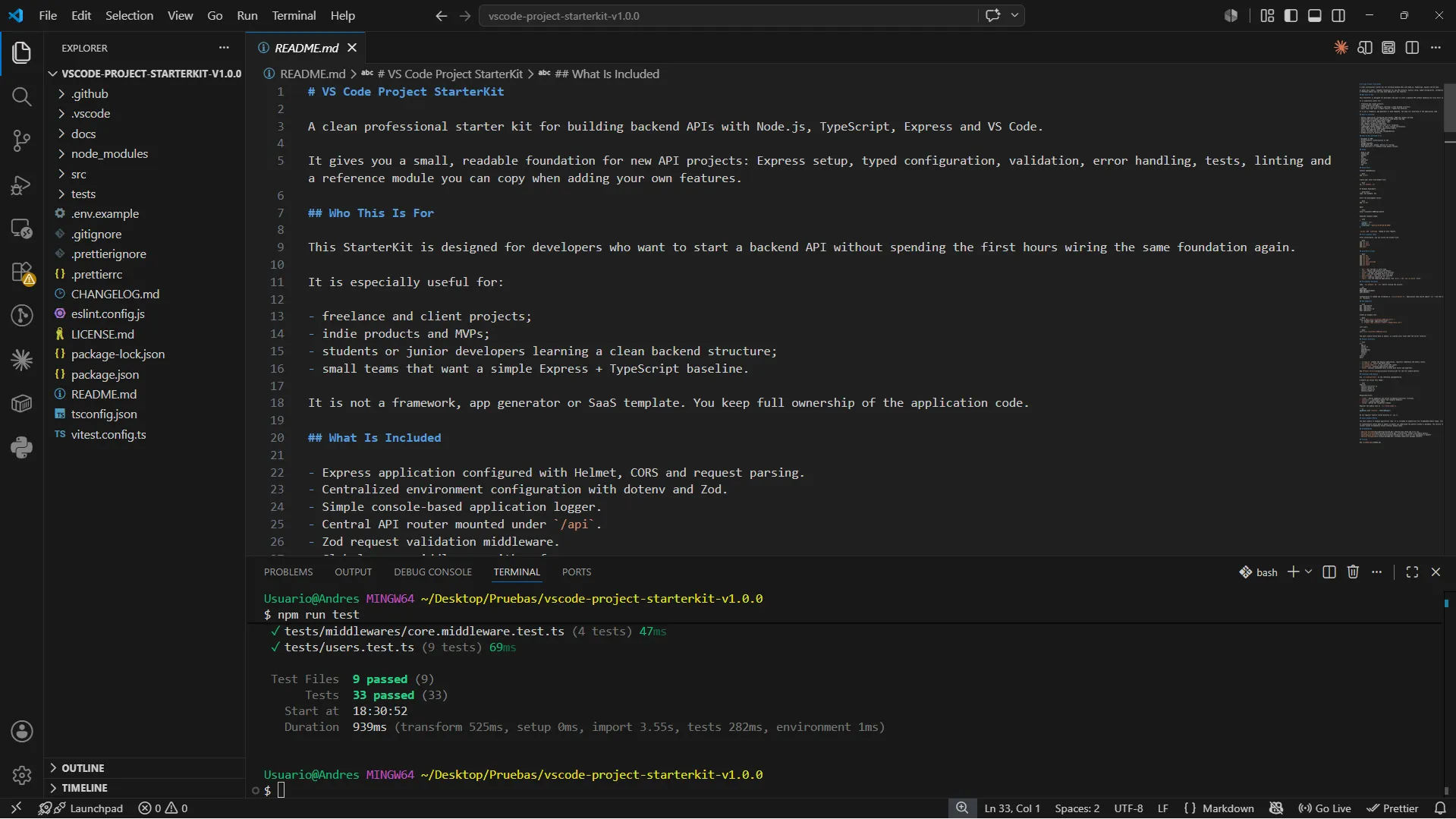
Task: Open the Python extension view
Action: (x=21, y=447)
